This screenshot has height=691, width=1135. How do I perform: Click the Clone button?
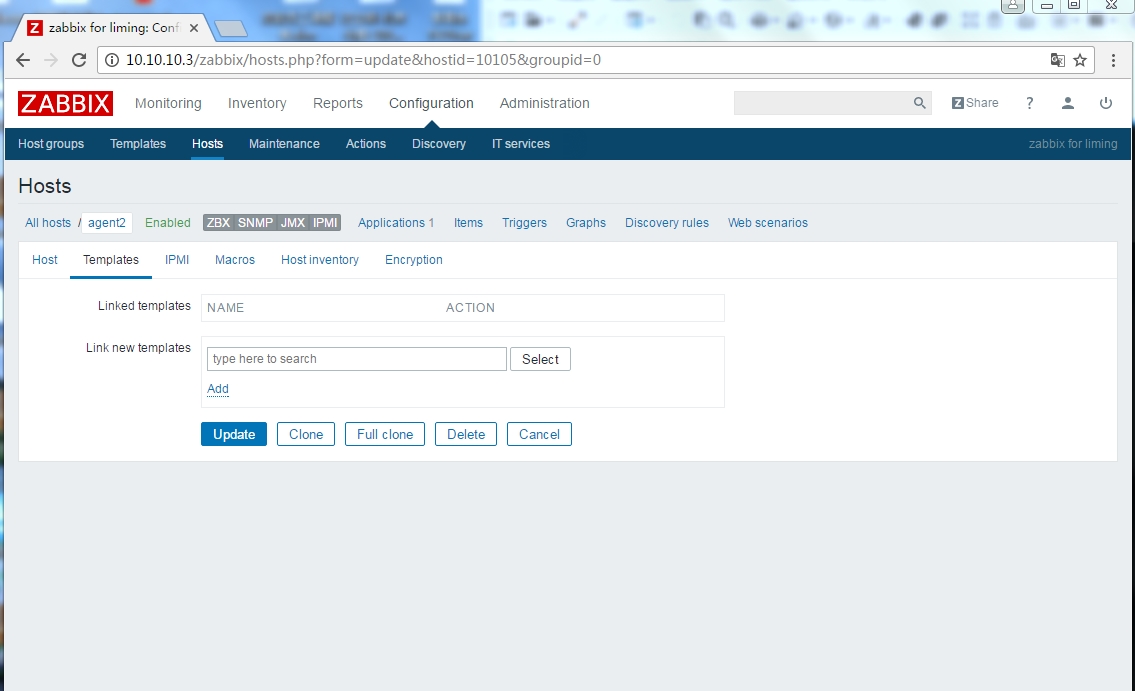pyautogui.click(x=306, y=434)
